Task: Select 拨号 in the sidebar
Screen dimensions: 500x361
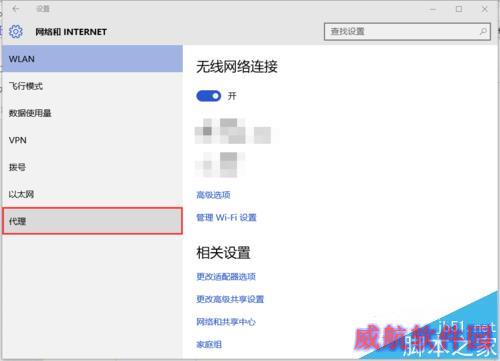Action: 93,167
